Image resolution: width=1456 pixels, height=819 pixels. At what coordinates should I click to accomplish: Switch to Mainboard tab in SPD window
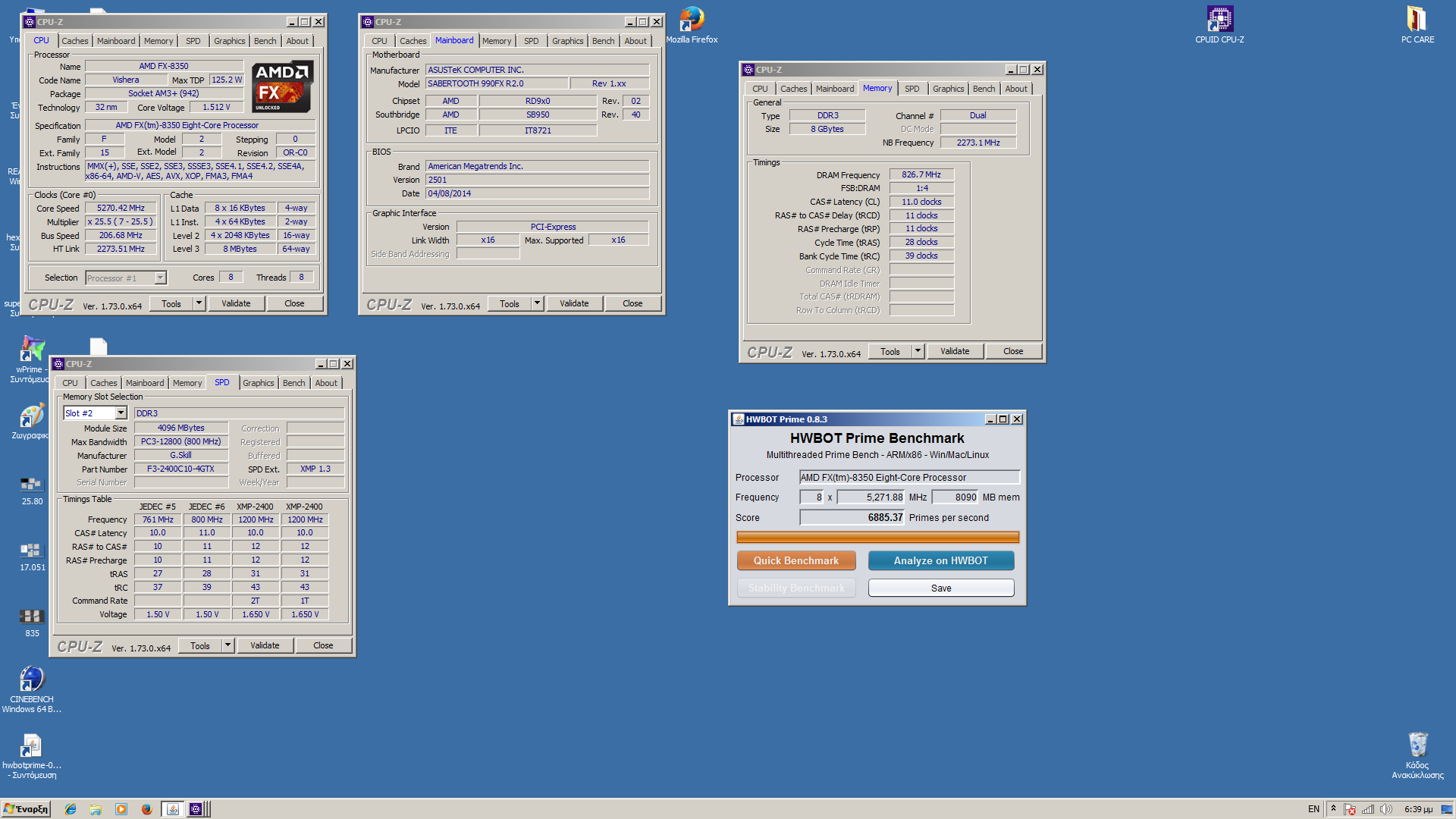(145, 383)
